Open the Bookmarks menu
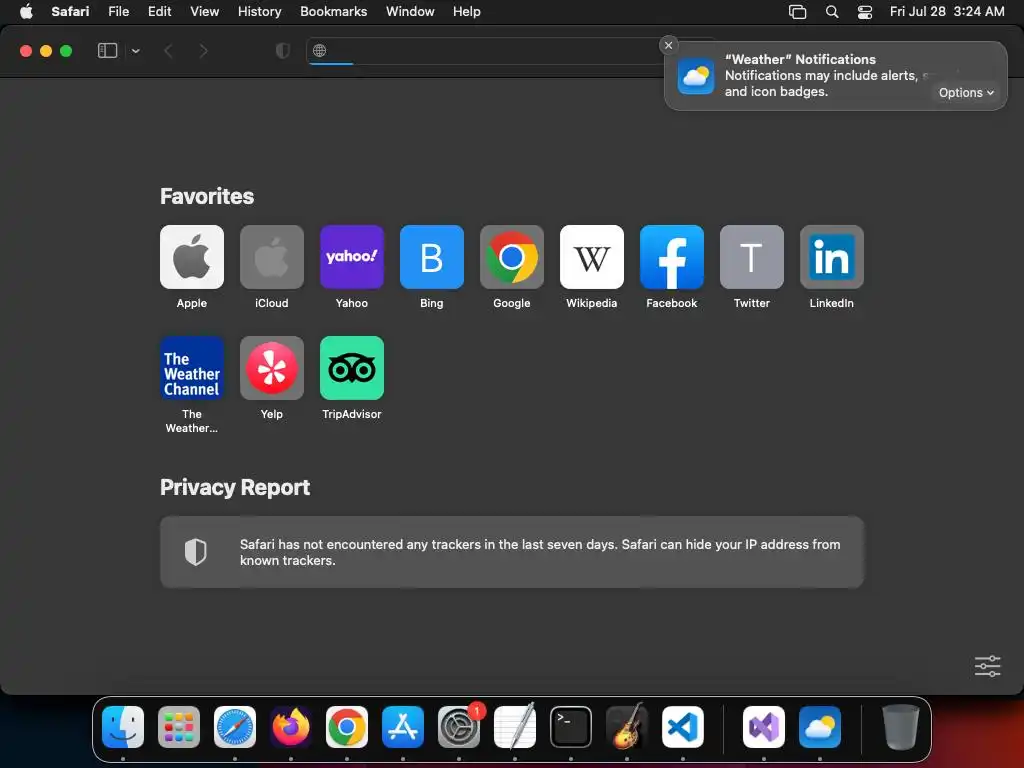Screen dimensions: 1024x768 tap(333, 12)
